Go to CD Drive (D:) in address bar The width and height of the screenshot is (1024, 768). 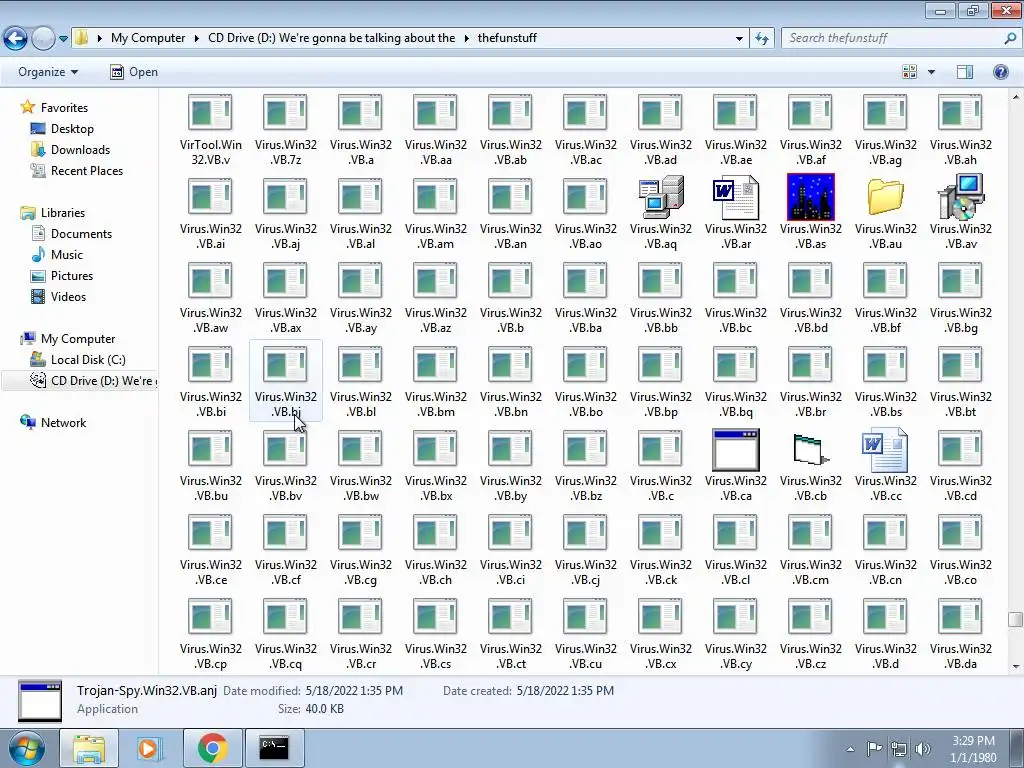point(331,38)
